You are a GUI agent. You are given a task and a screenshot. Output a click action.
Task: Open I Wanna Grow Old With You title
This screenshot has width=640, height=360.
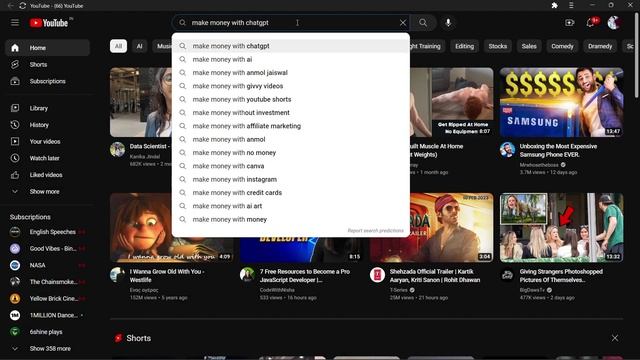pos(167,276)
